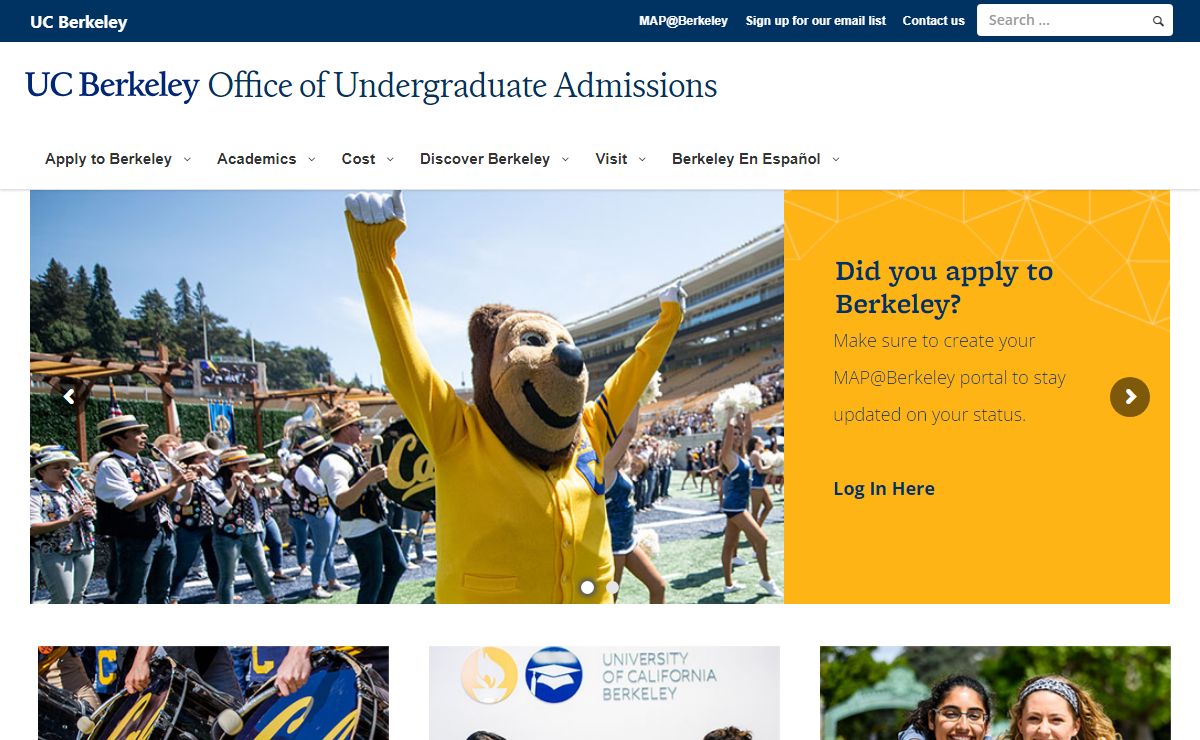Image resolution: width=1200 pixels, height=740 pixels.
Task: Open the drum players card image
Action: 213,693
